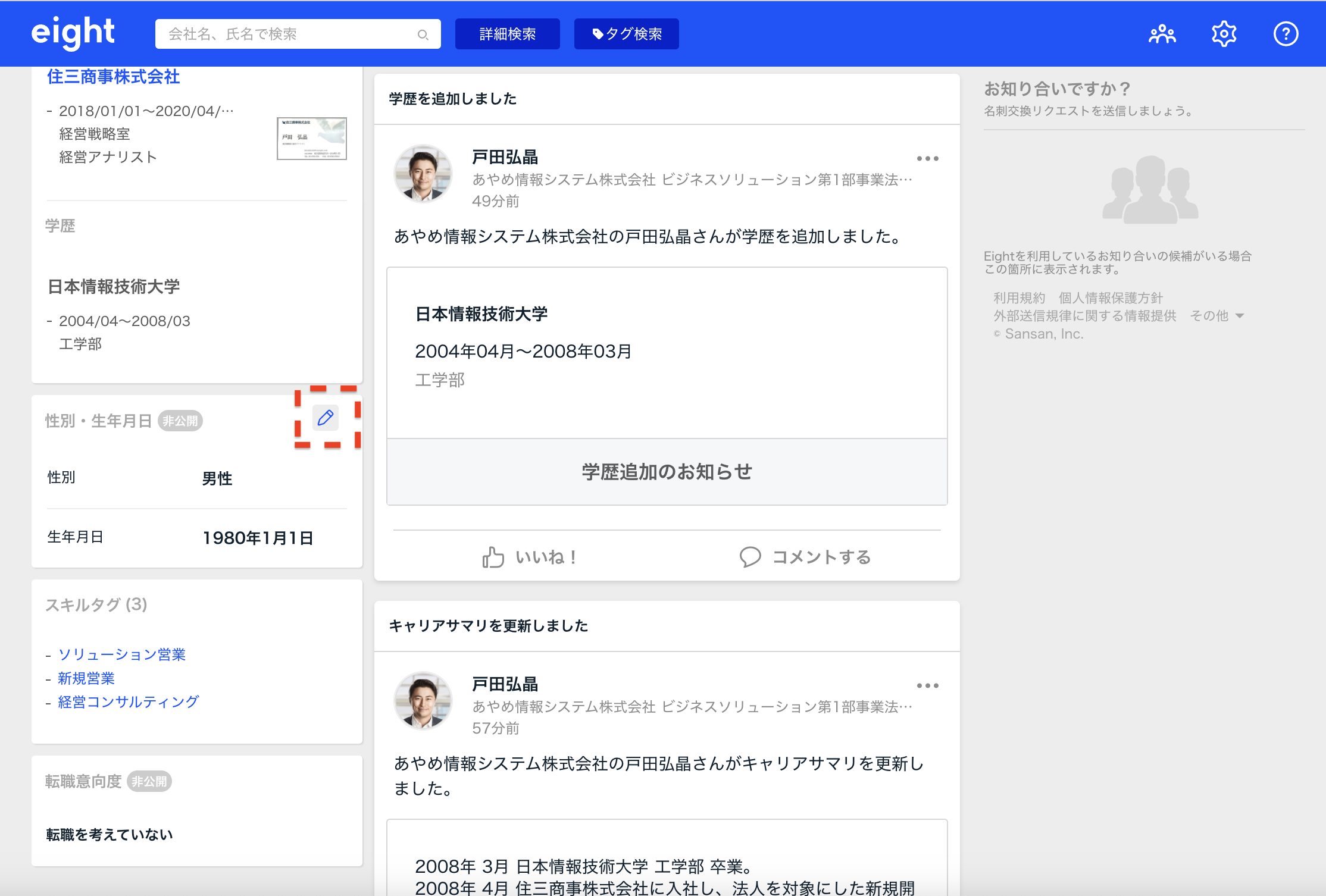
Task: Like the 学歴 post with いいね！
Action: (x=529, y=557)
